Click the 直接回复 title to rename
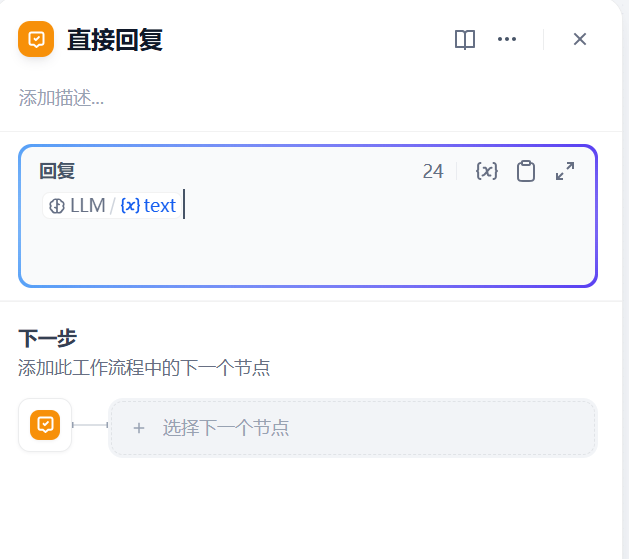The height and width of the screenshot is (559, 629). pyautogui.click(x=115, y=40)
